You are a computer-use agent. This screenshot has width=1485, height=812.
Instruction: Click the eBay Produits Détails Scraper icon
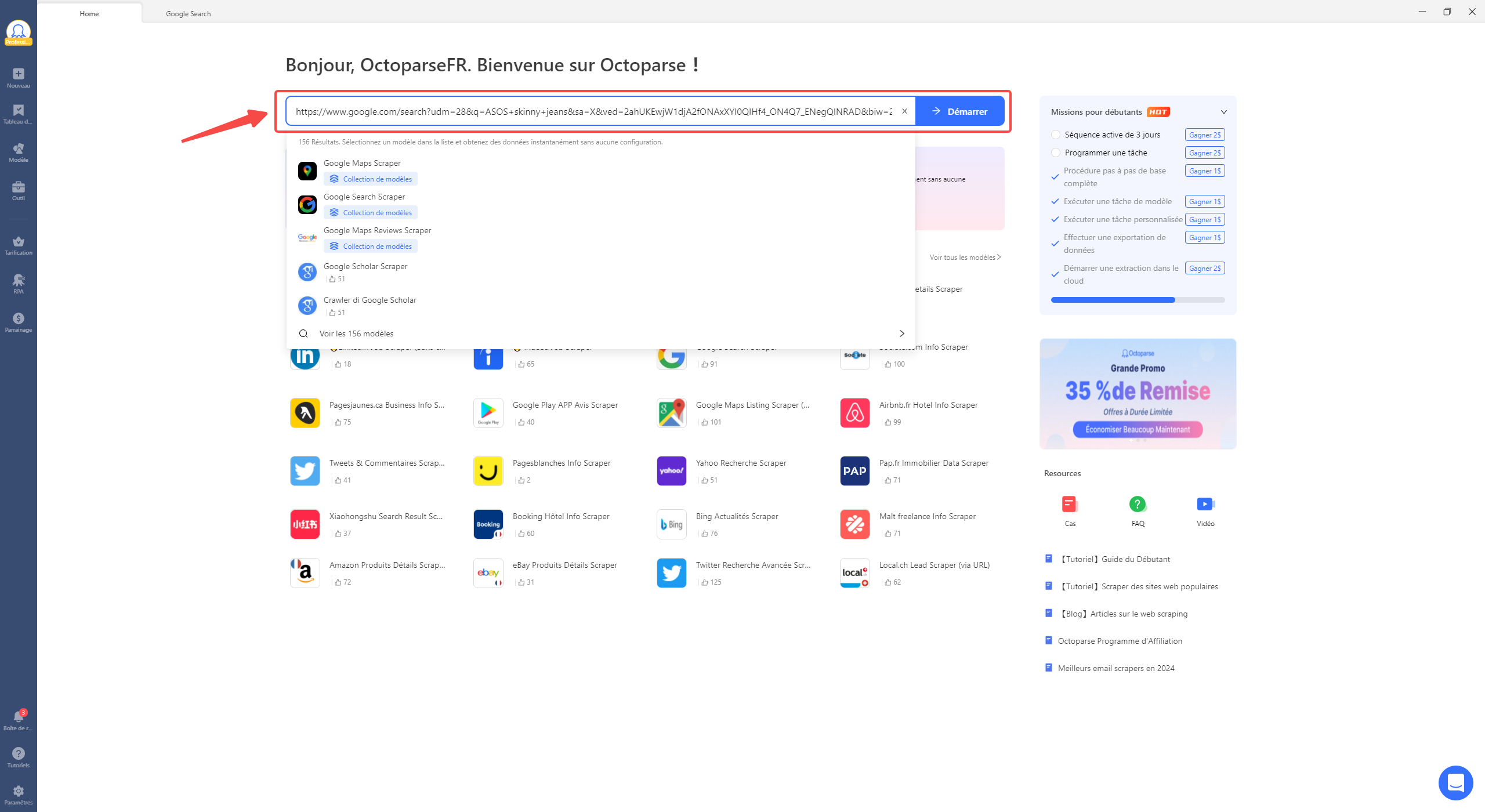tap(488, 573)
